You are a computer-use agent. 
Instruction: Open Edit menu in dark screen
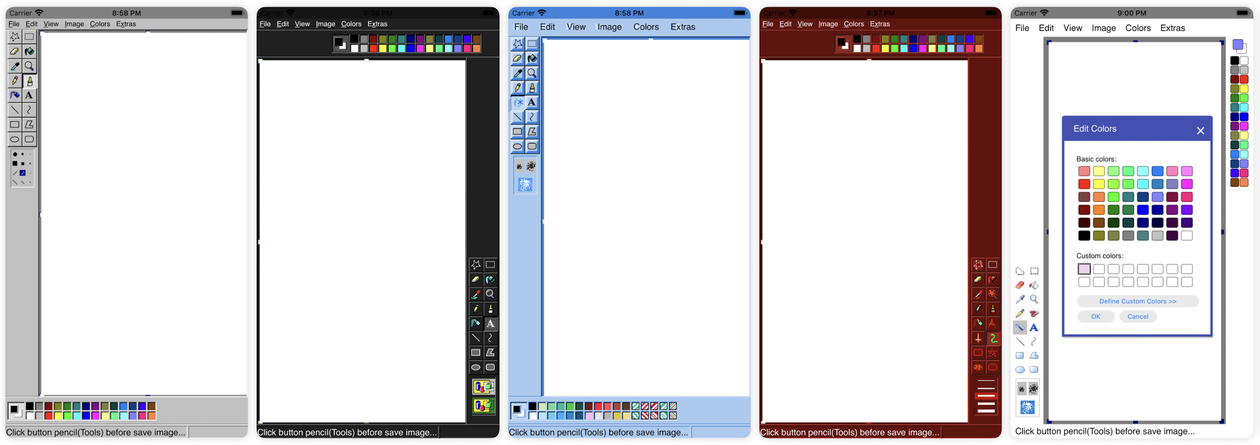[283, 23]
